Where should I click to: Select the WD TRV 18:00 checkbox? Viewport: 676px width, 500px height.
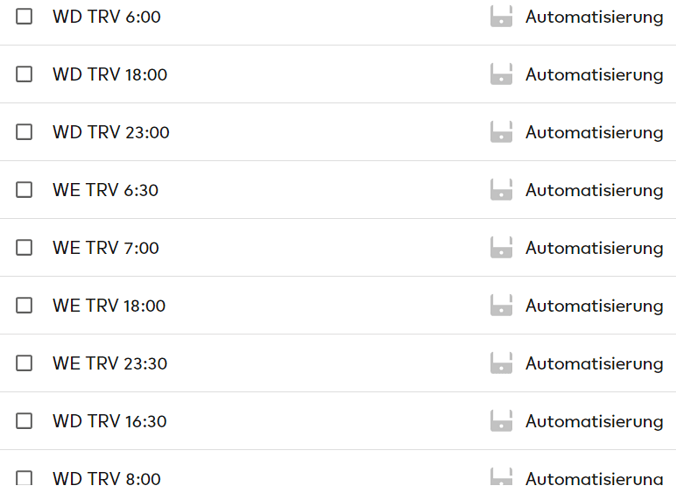(x=24, y=75)
